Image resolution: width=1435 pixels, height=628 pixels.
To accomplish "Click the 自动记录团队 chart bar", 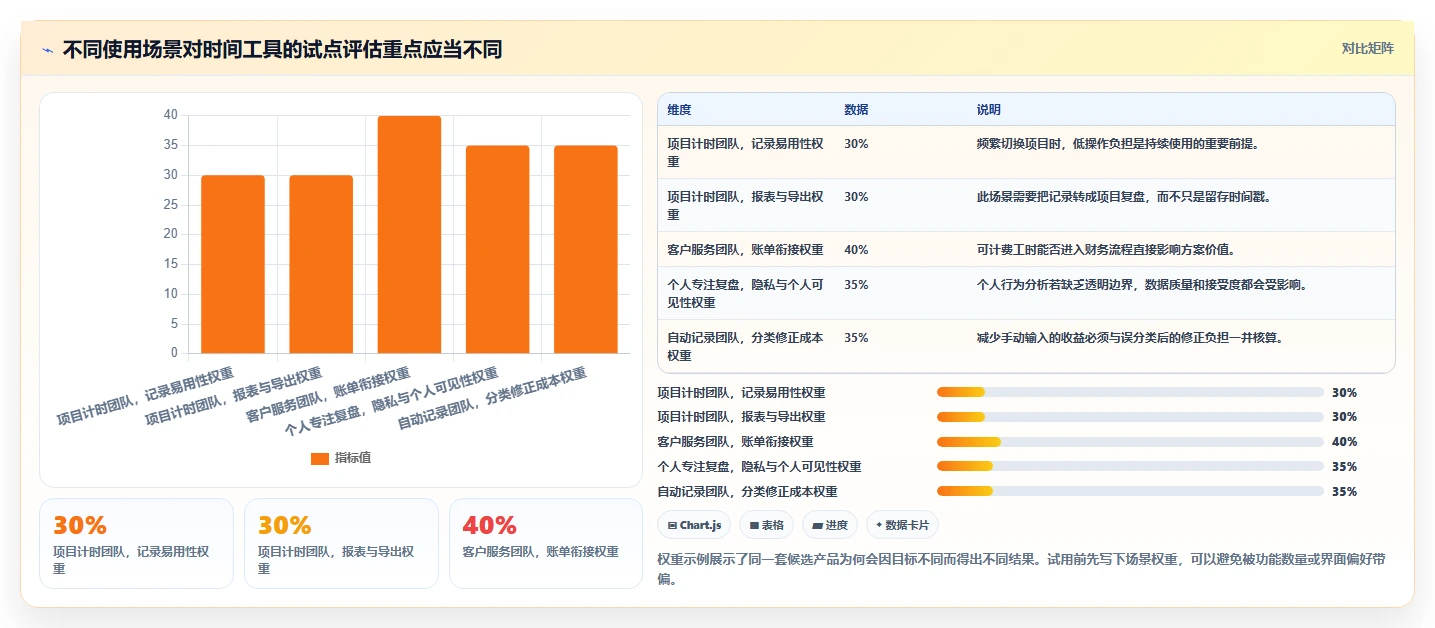I will [586, 249].
